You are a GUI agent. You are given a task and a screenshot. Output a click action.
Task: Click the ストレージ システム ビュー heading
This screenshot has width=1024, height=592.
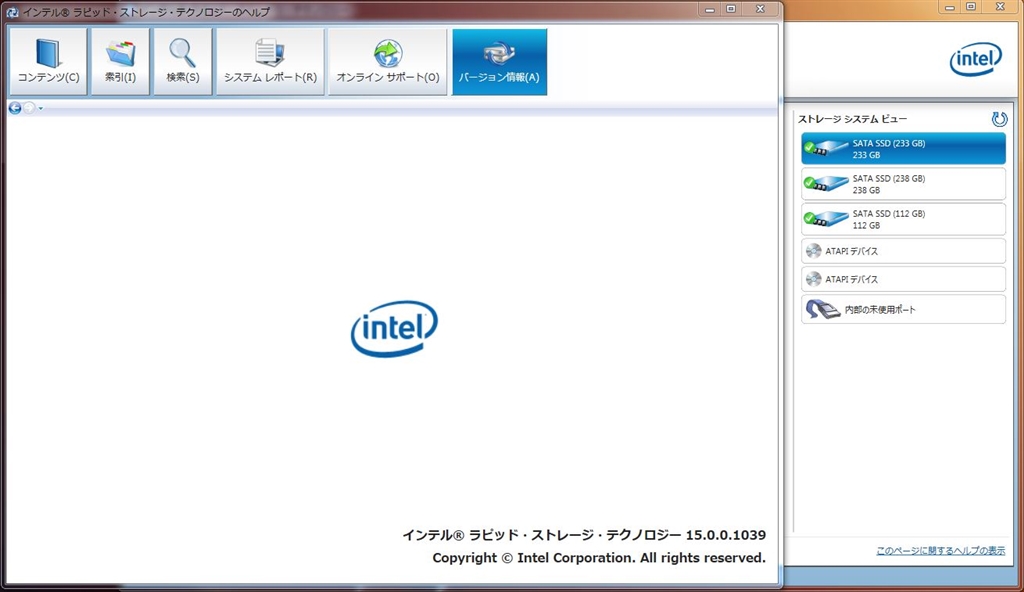(x=852, y=119)
